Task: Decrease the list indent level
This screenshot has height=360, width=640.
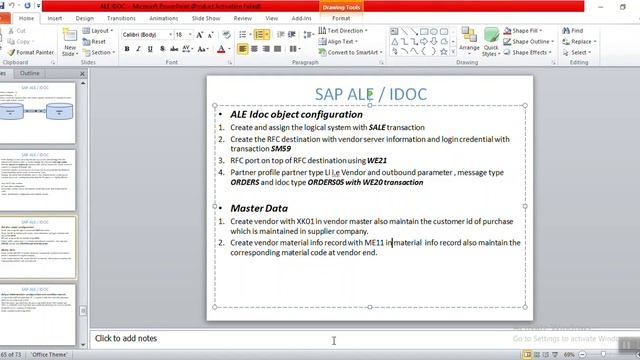Action: [x=281, y=35]
